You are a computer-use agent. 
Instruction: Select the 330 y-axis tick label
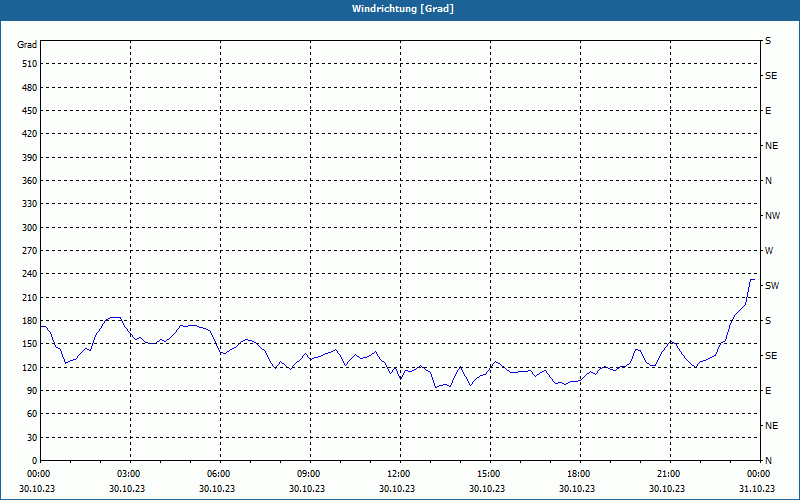pyautogui.click(x=30, y=204)
